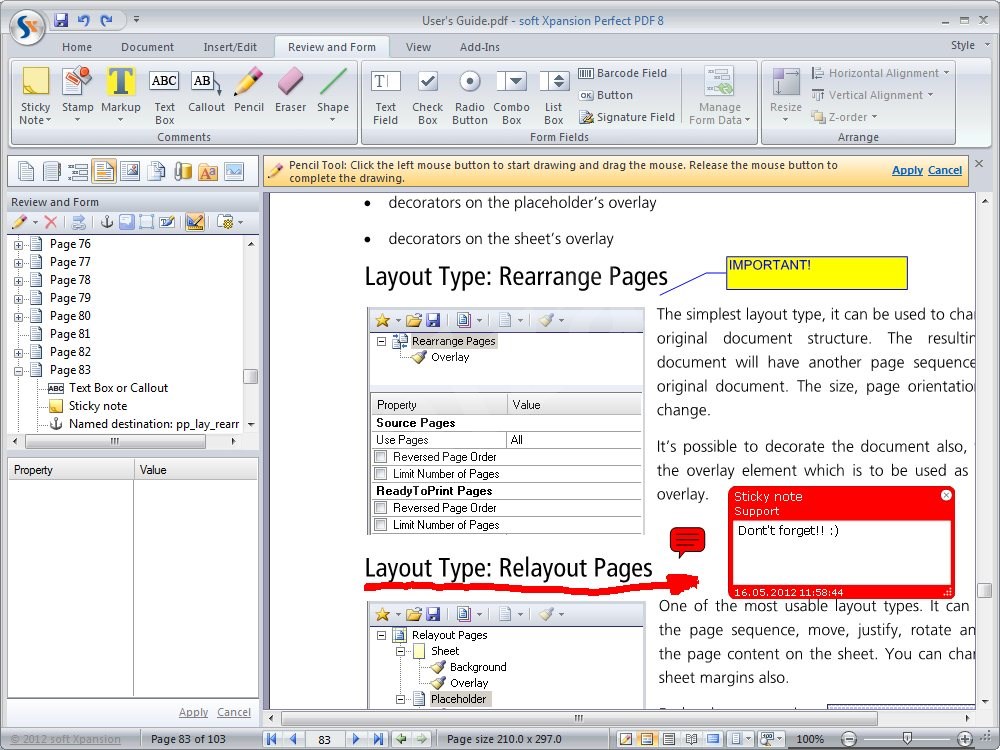The image size is (1000, 750).
Task: Insert a Radio Button form field
Action: (x=469, y=97)
